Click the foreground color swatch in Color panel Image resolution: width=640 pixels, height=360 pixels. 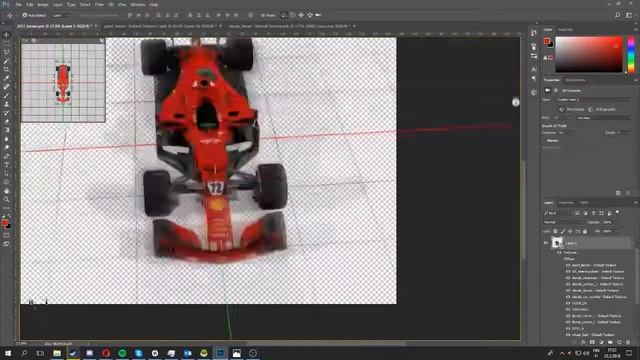pyautogui.click(x=547, y=41)
